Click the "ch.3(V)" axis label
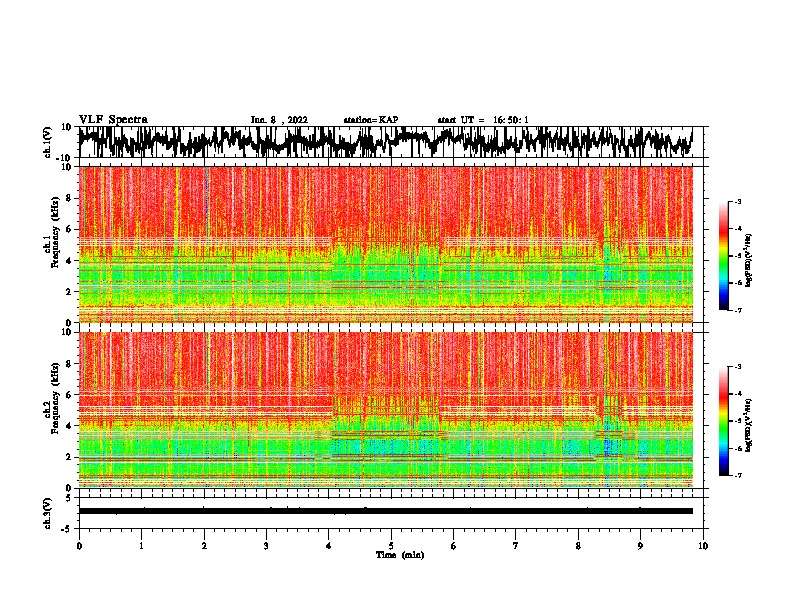This screenshot has width=792, height=612. [x=48, y=513]
